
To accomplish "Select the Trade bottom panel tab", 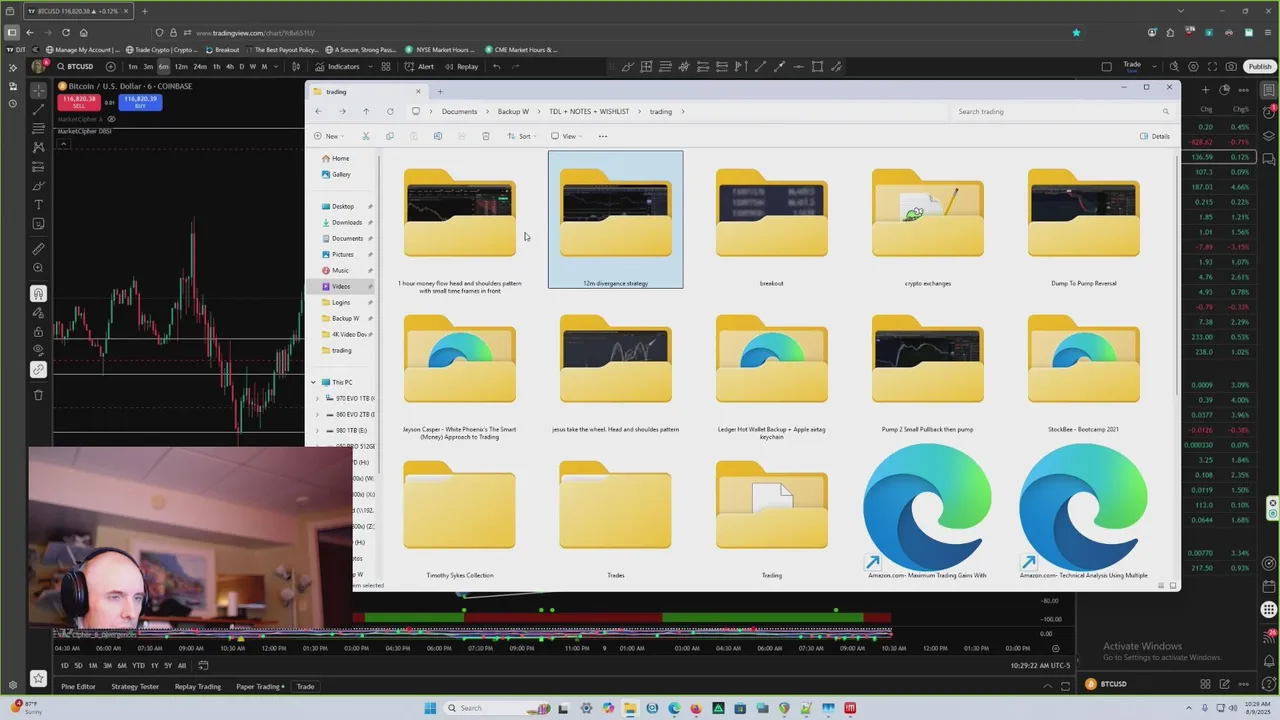I will pyautogui.click(x=305, y=686).
